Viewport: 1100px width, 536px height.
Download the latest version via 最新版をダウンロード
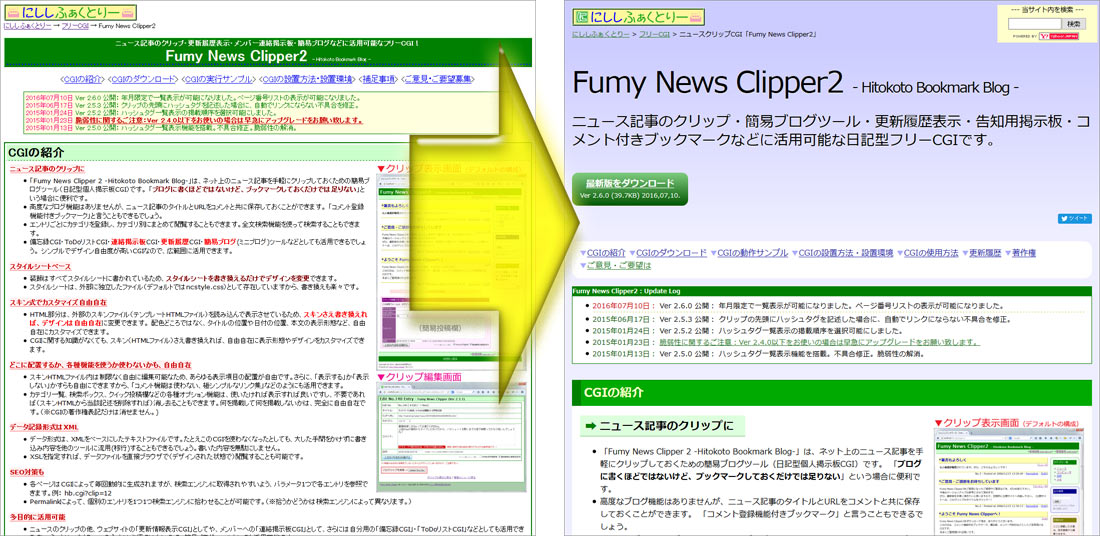[630, 189]
